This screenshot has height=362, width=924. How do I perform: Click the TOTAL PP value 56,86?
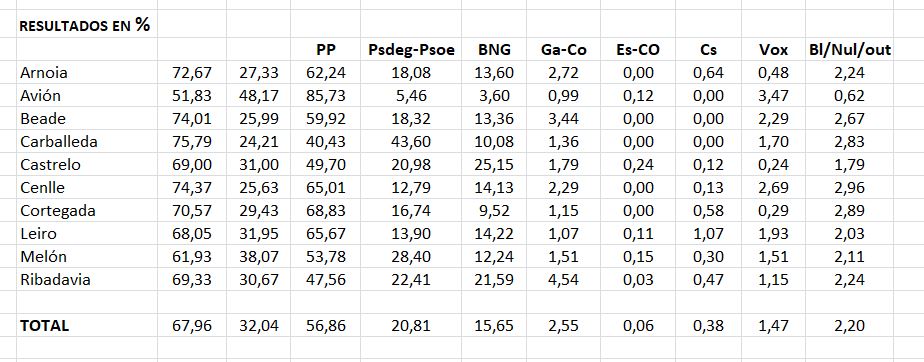[x=326, y=326]
